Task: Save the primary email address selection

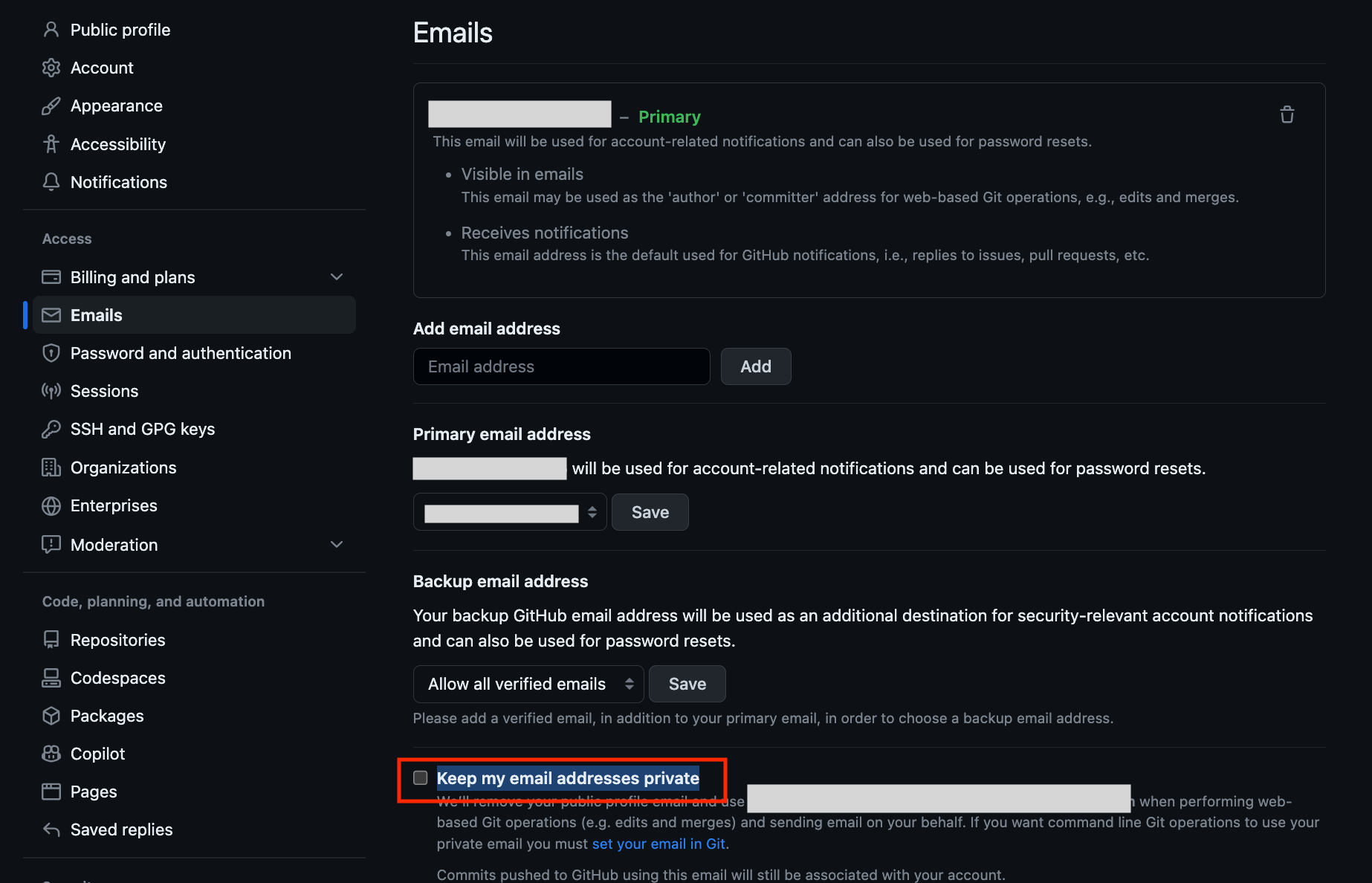Action: [x=650, y=512]
